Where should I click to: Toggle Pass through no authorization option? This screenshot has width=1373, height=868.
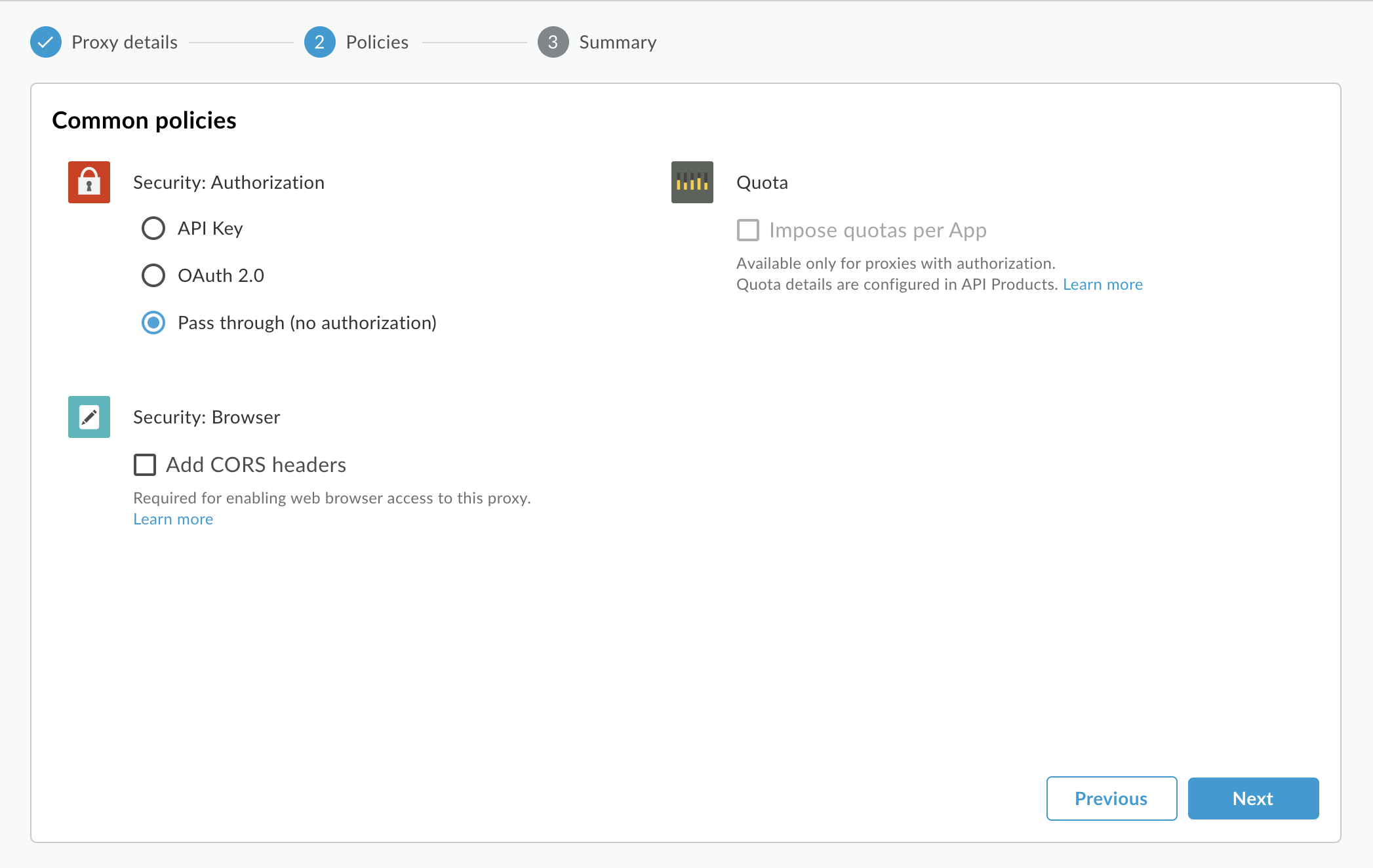153,322
